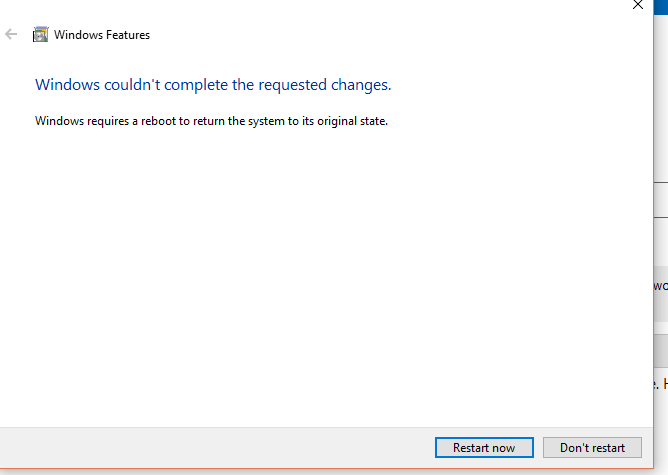The height and width of the screenshot is (475, 668).
Task: Click the Windows Features title text
Action: pos(102,35)
